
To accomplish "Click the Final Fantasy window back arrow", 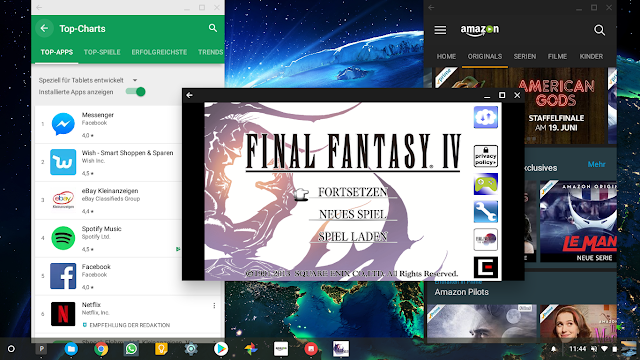I will point(189,95).
